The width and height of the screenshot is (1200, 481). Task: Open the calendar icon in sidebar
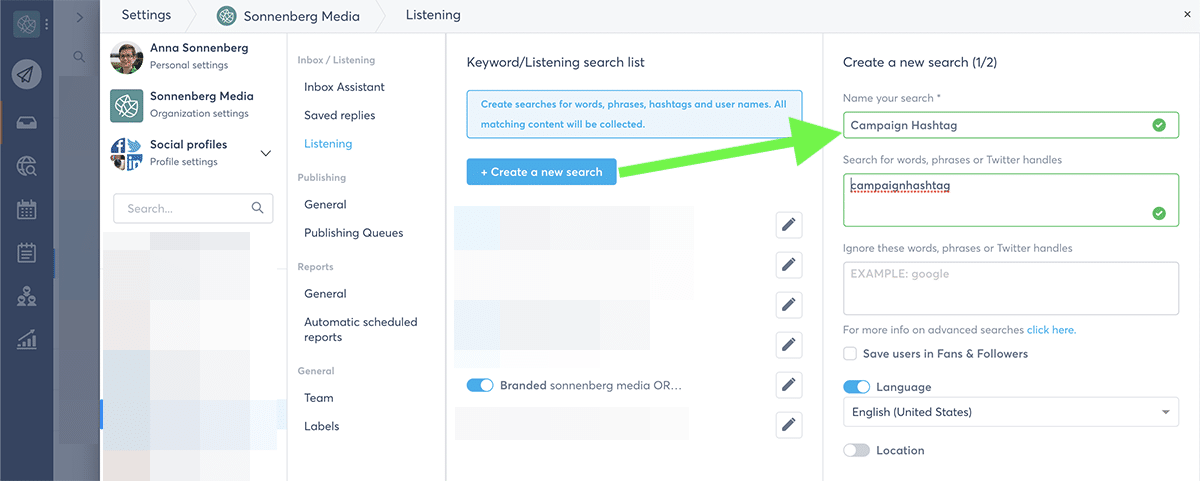point(27,210)
